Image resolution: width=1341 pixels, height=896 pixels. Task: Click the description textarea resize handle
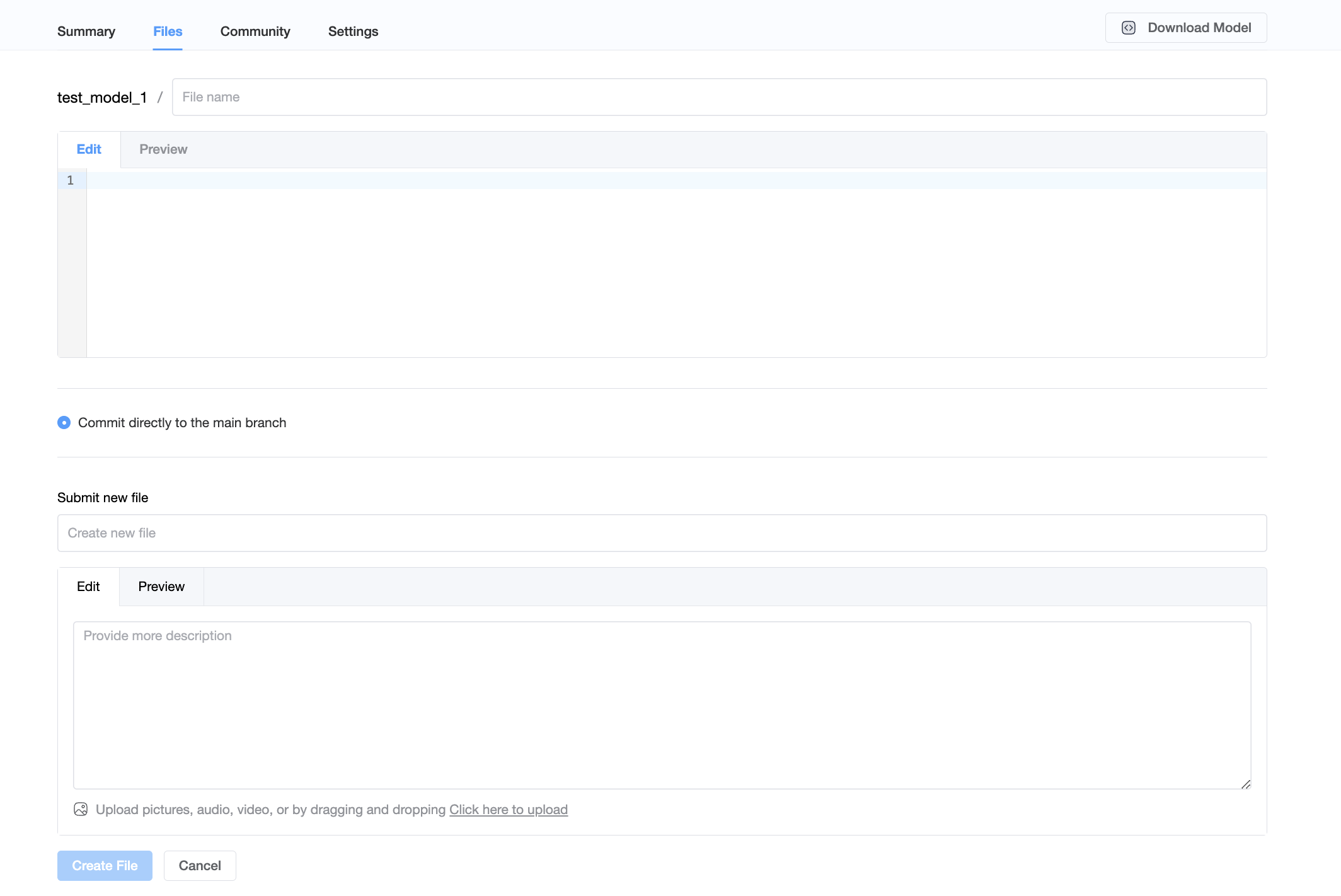1245,784
